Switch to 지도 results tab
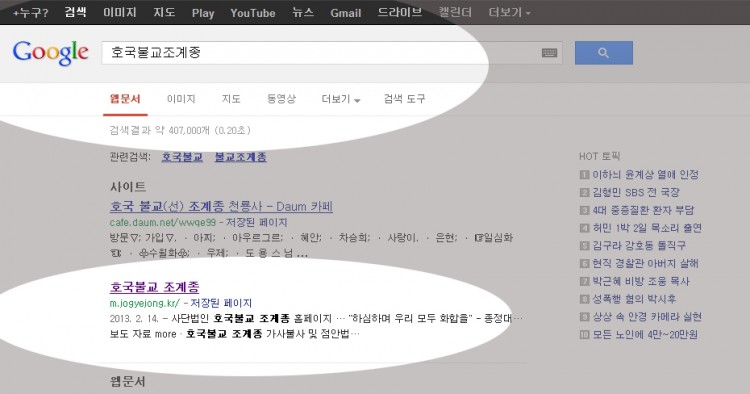This screenshot has height=394, width=750. [231, 99]
